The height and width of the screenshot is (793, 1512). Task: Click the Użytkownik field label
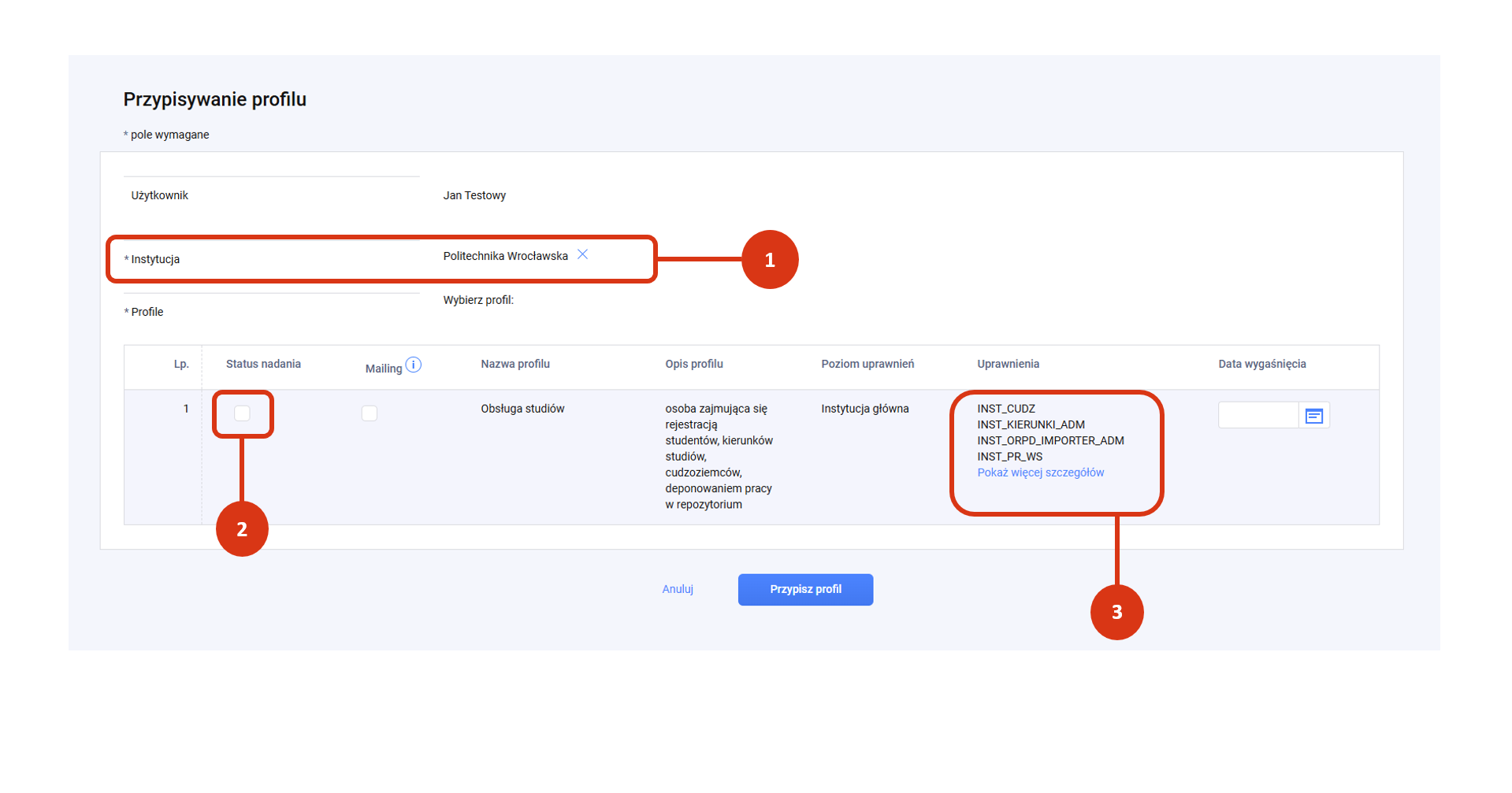[159, 195]
